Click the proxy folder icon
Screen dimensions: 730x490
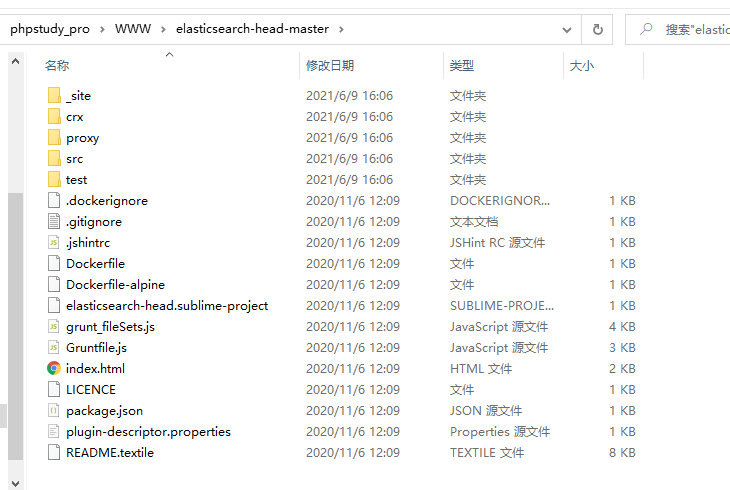coord(54,137)
